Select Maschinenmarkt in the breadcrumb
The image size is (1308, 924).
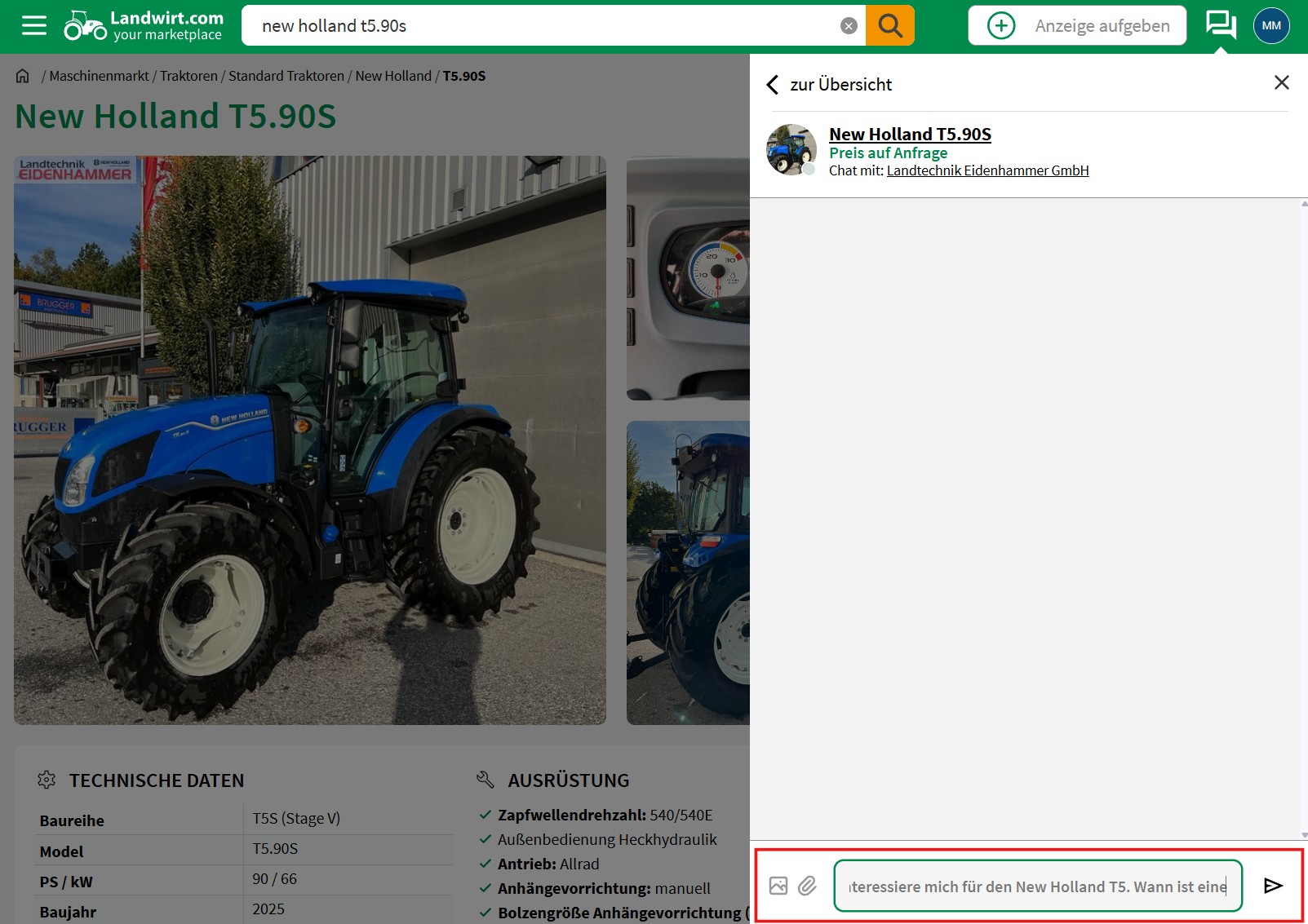pos(99,76)
